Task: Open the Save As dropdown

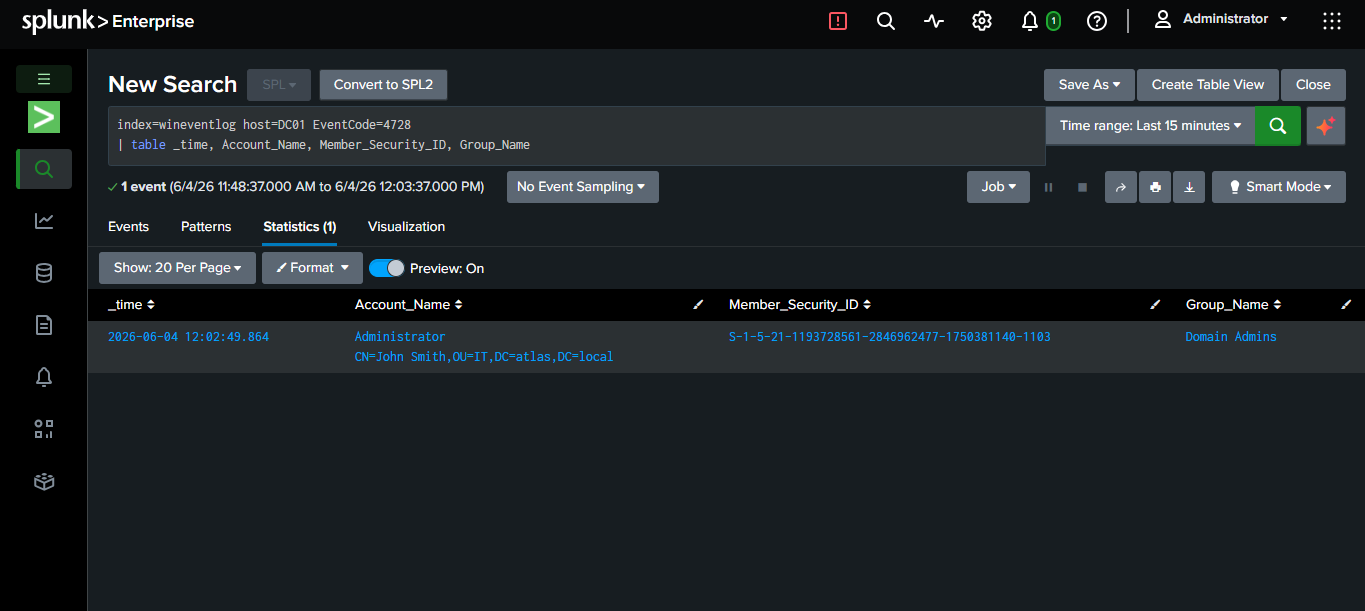Action: [x=1089, y=85]
